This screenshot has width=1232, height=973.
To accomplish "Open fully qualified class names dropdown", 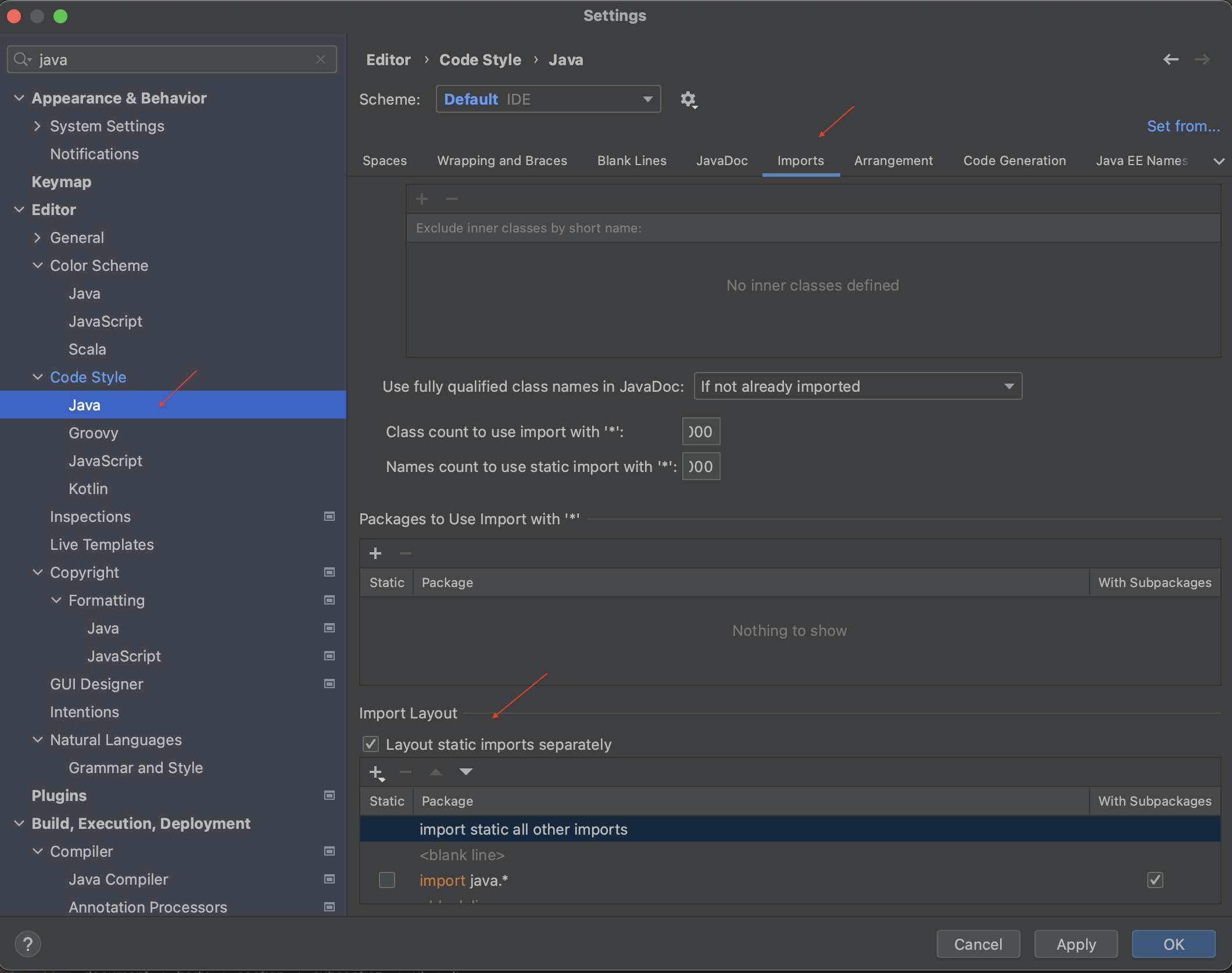I will click(x=857, y=387).
